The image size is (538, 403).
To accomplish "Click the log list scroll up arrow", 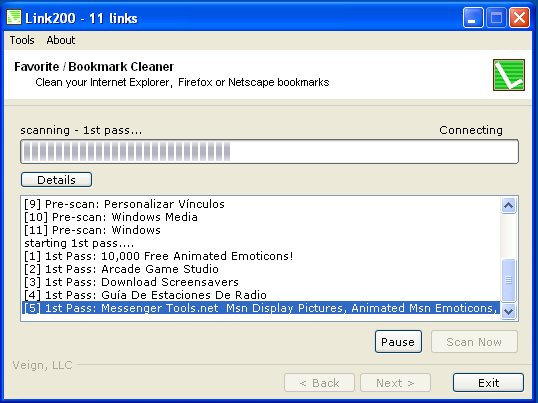I will coord(508,205).
